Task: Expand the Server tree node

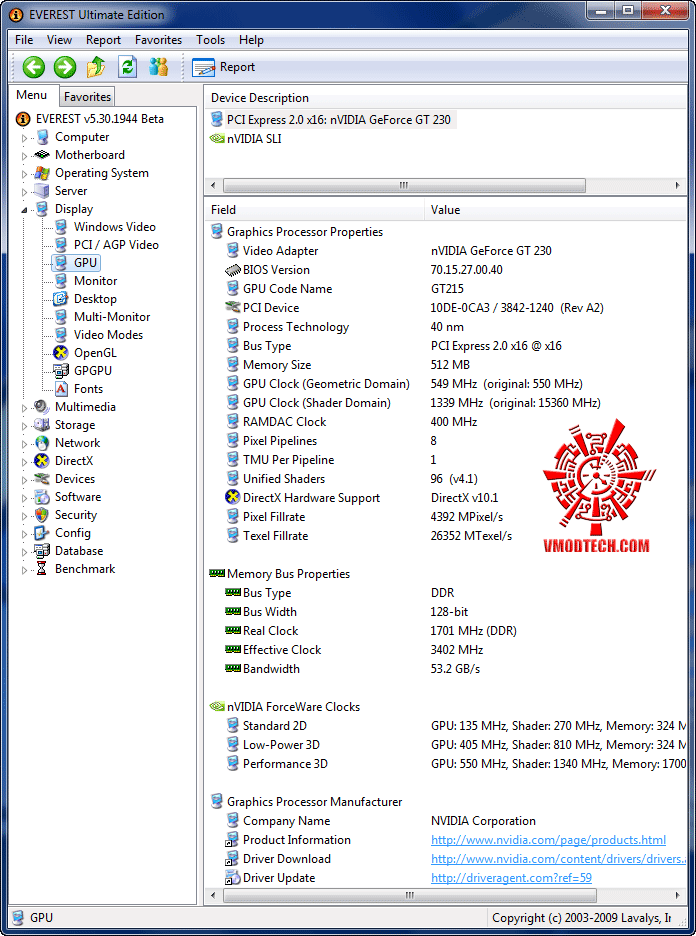Action: click(x=24, y=192)
